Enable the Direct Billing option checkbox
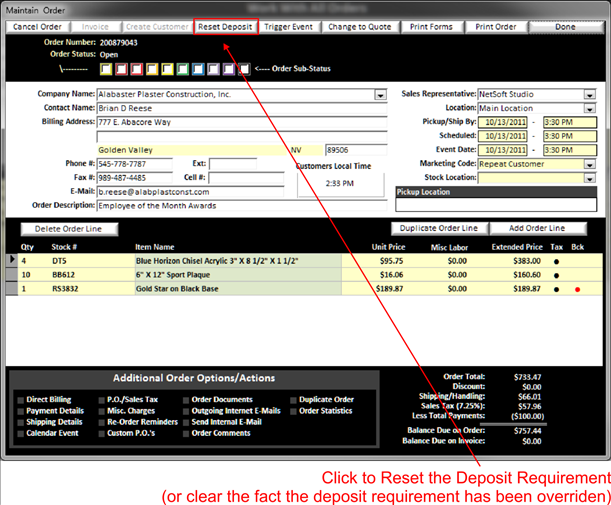 (20, 399)
